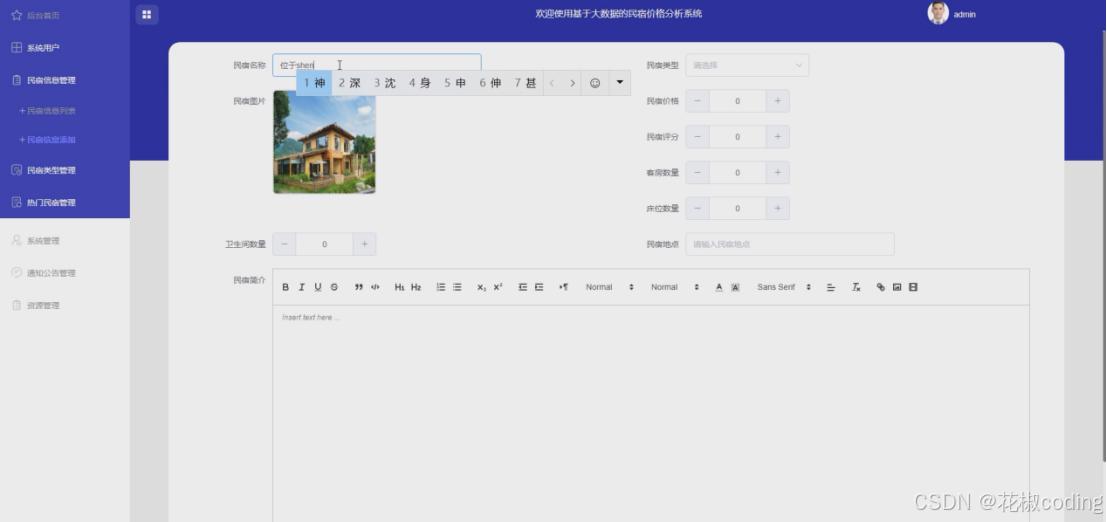Open the IME emoji panel
The image size is (1107, 522).
[x=595, y=83]
